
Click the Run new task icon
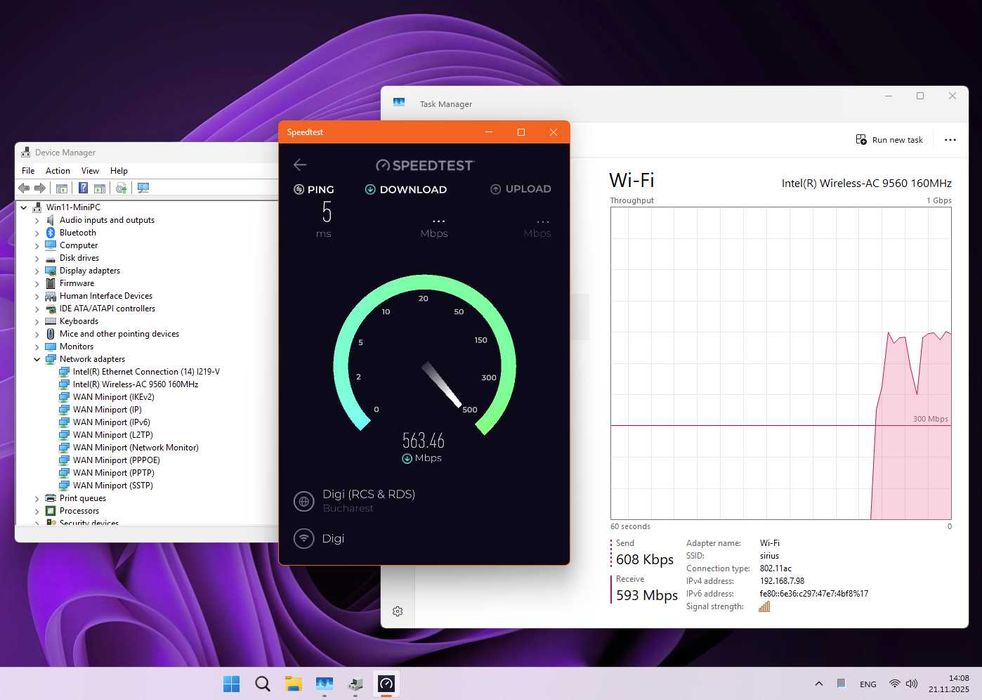(x=861, y=139)
